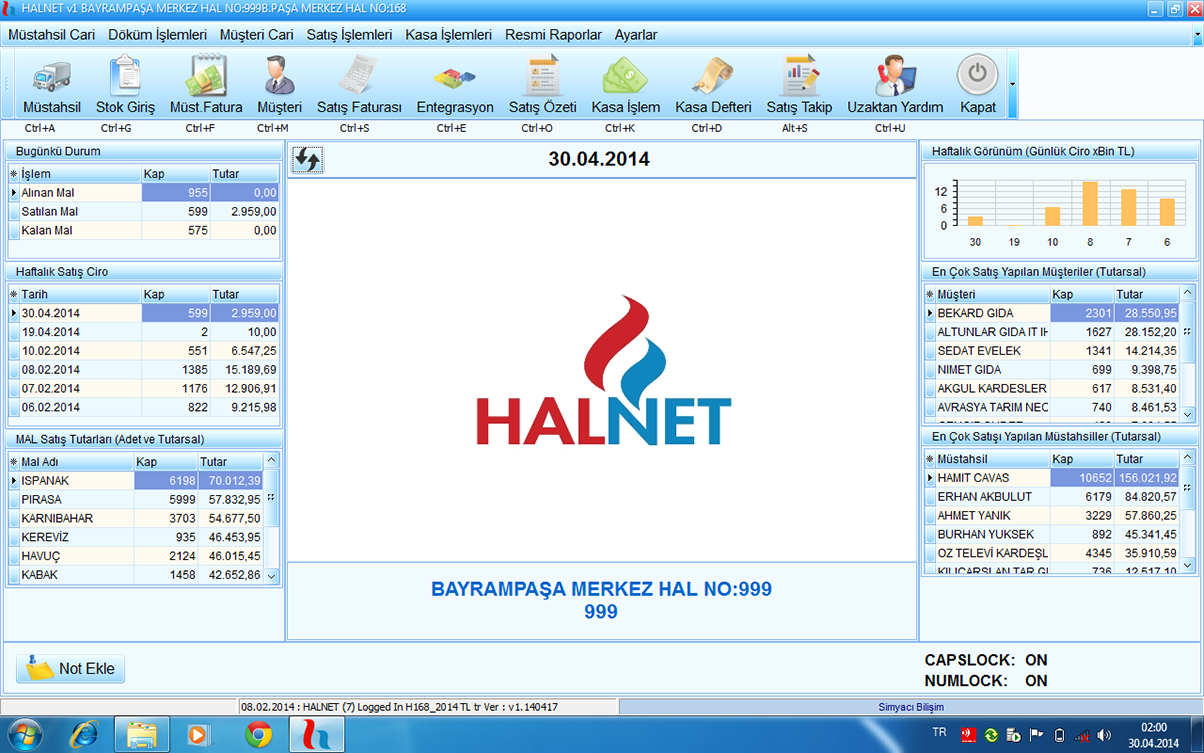
Task: Sort producers by Müstahsil column header
Action: [x=992, y=459]
